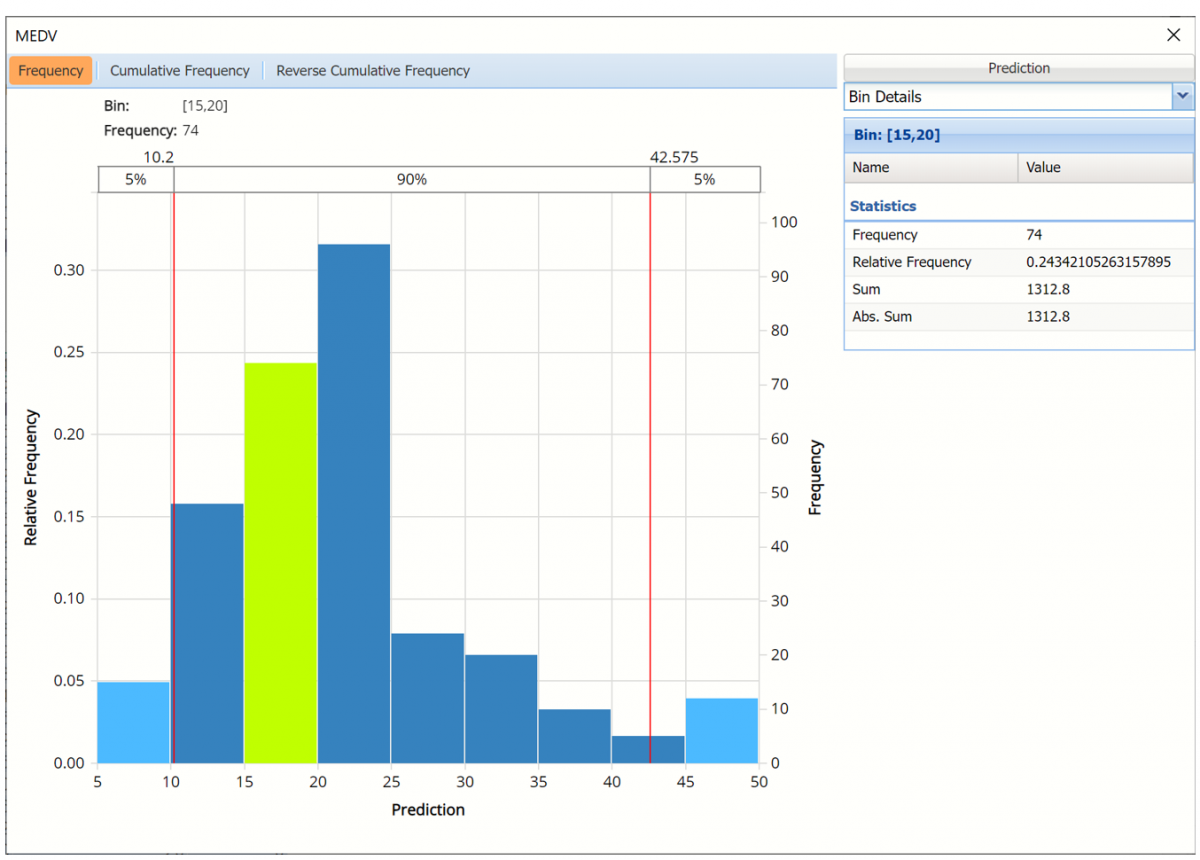The width and height of the screenshot is (1200, 860).
Task: Click the 90% certainty band box
Action: 411,180
